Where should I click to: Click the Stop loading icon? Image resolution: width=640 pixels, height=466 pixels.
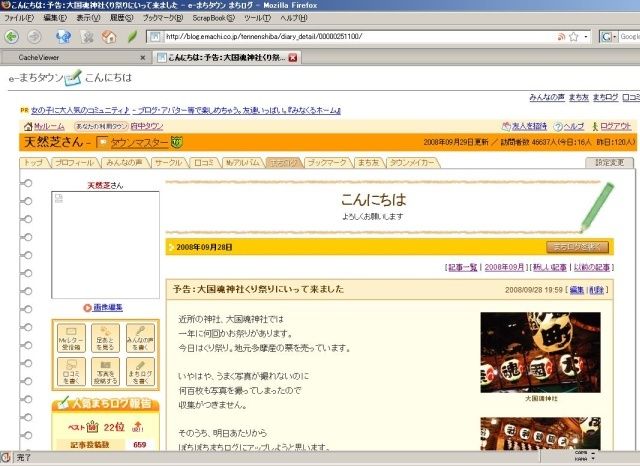[87, 37]
